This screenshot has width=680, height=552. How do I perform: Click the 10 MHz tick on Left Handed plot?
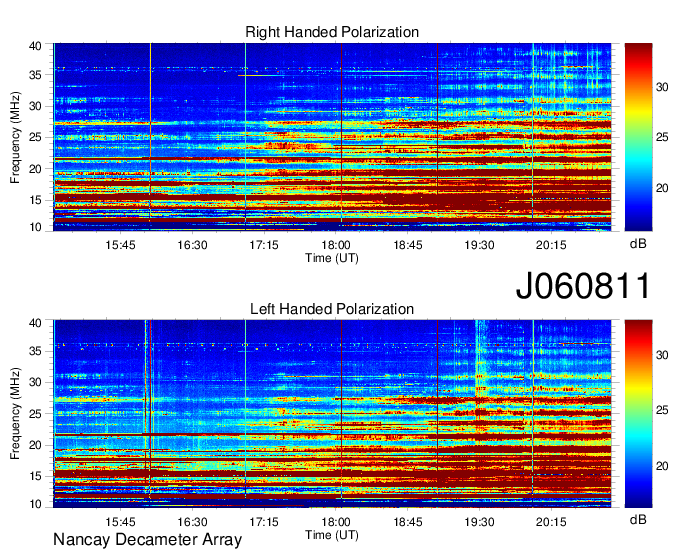[35, 504]
